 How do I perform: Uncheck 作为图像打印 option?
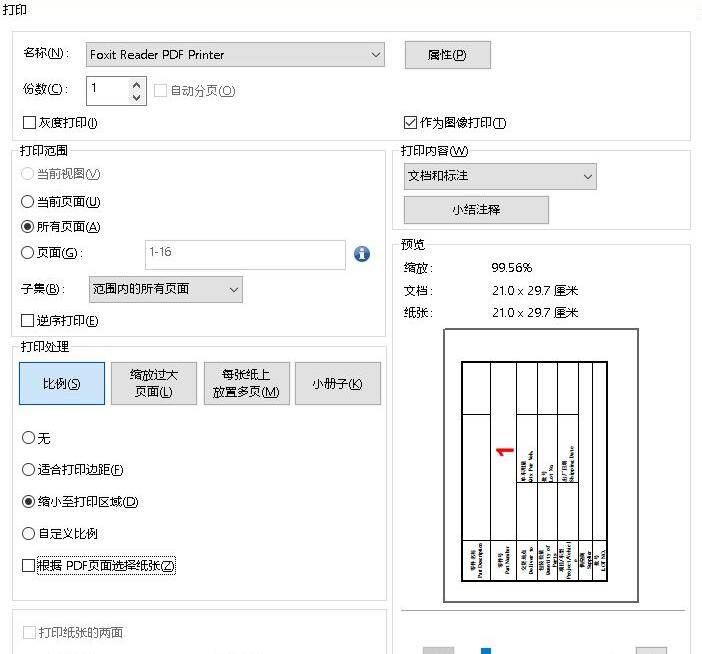(410, 123)
